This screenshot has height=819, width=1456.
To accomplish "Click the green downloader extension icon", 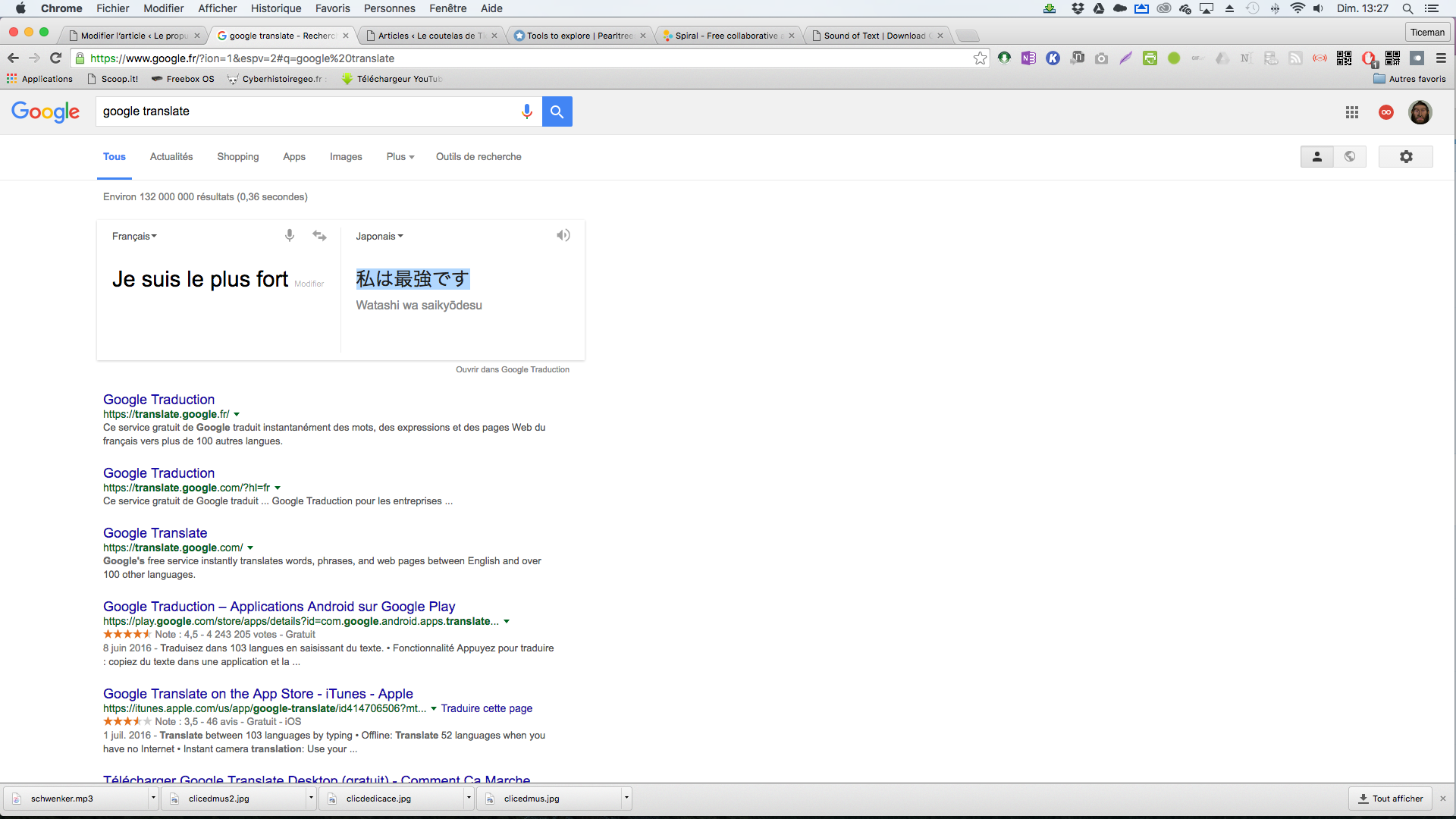I will pos(1004,58).
